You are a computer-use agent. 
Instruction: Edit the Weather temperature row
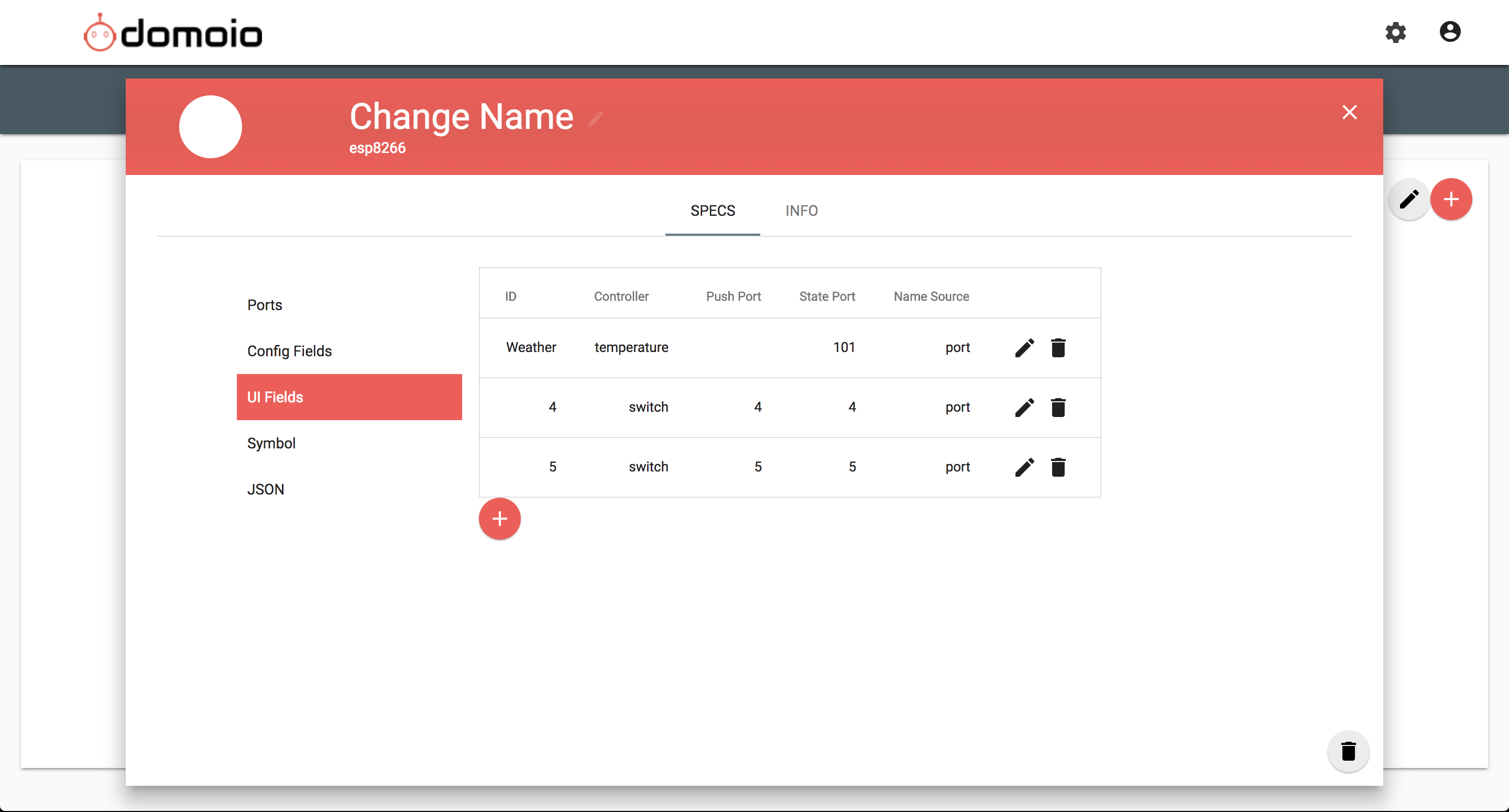[x=1024, y=347]
